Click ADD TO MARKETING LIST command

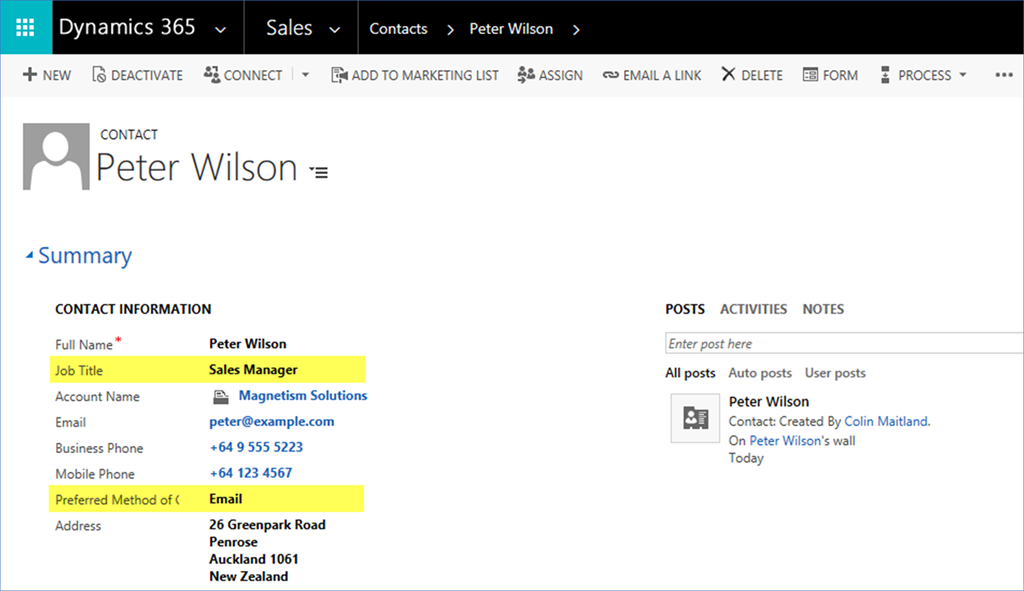click(x=414, y=75)
